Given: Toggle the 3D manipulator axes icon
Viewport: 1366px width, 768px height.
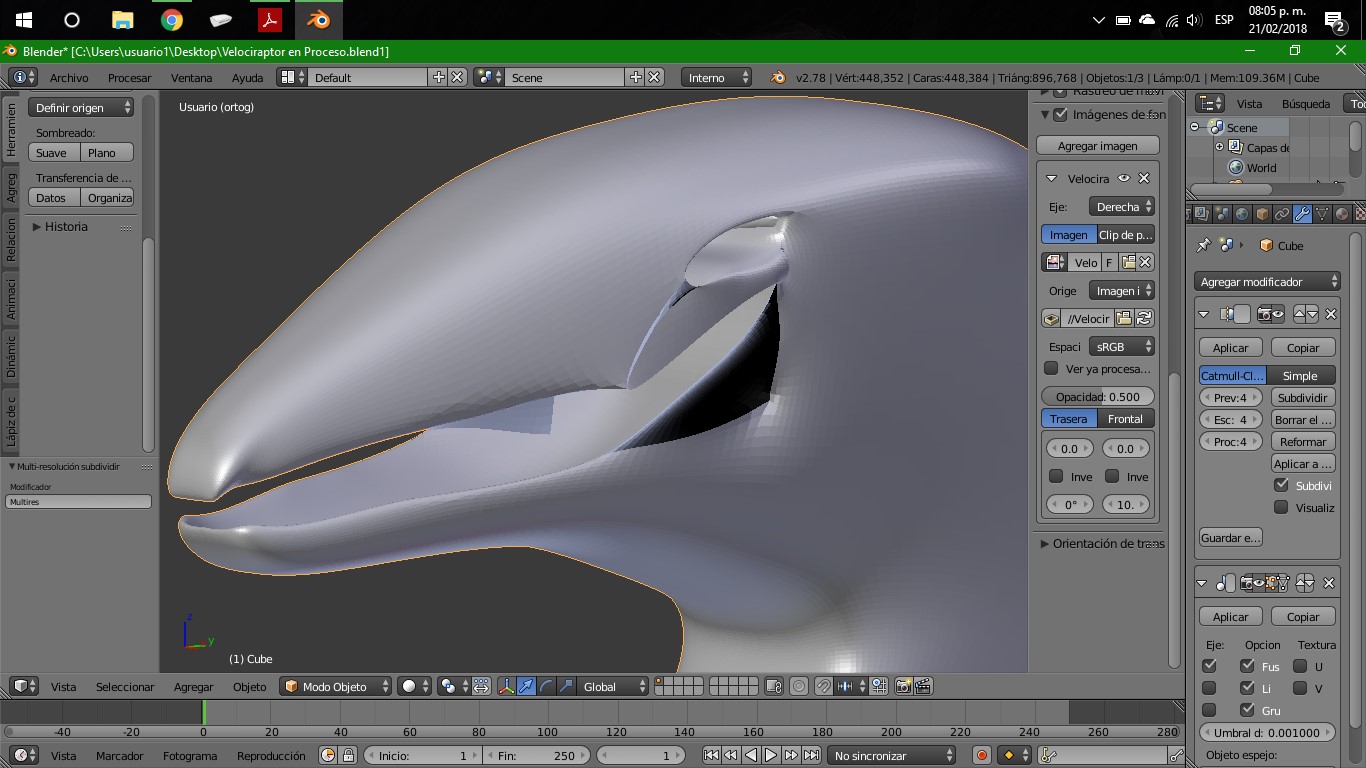Looking at the screenshot, I should (x=505, y=686).
